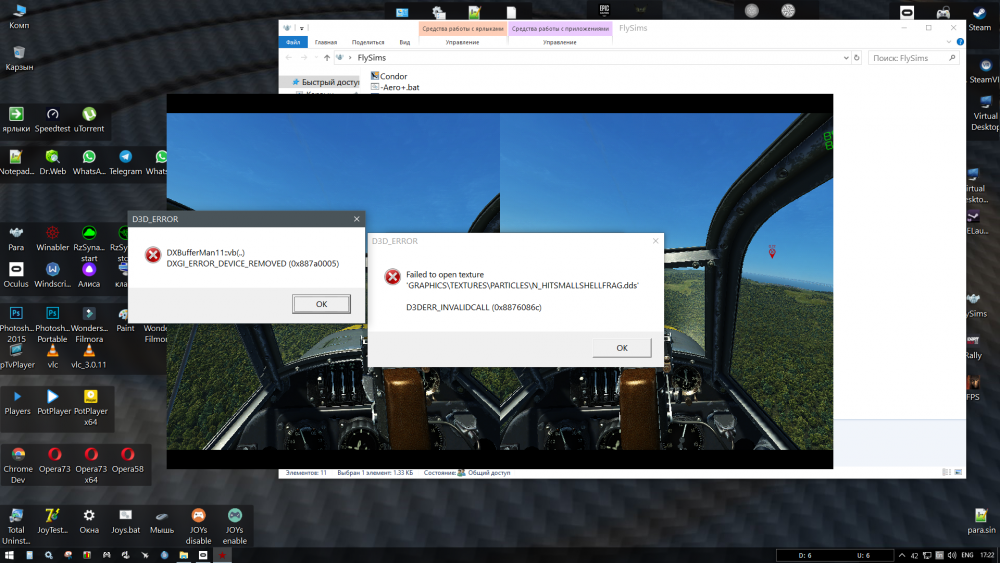The image size is (1000, 563).
Task: Switch Explorer to large icons view
Action: (x=958, y=472)
